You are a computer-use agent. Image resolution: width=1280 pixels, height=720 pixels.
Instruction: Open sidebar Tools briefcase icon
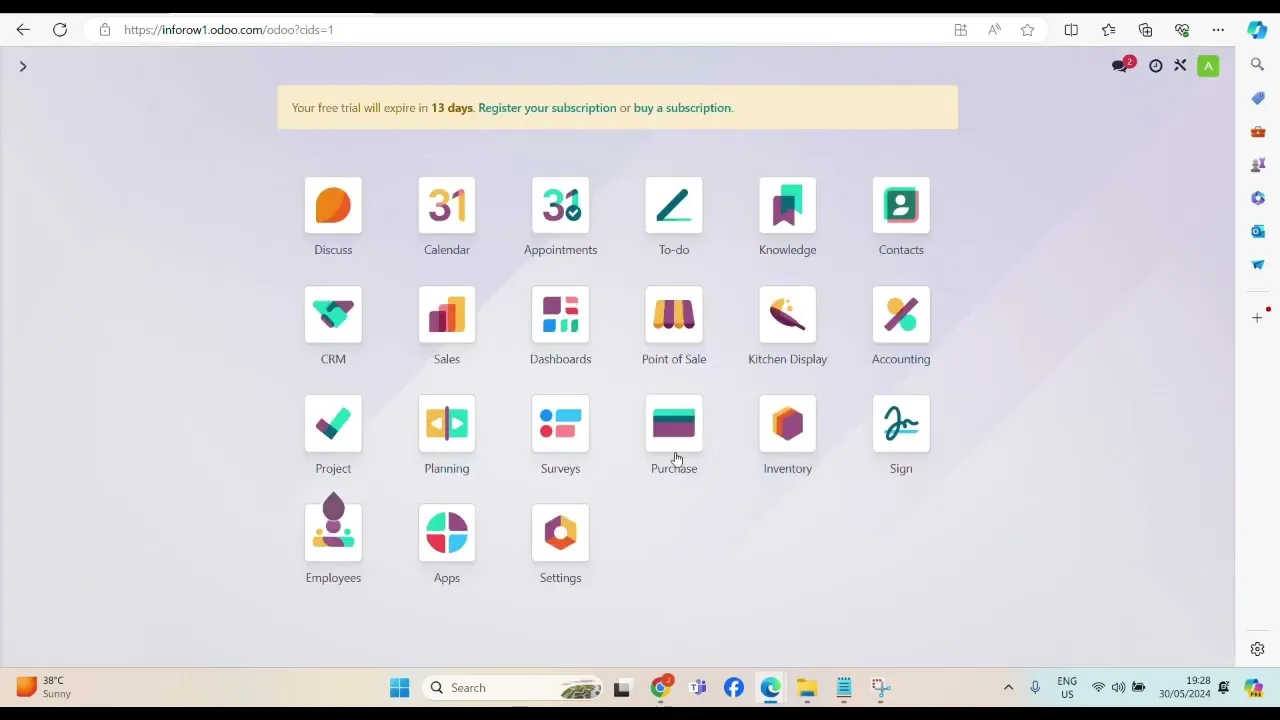[1257, 132]
